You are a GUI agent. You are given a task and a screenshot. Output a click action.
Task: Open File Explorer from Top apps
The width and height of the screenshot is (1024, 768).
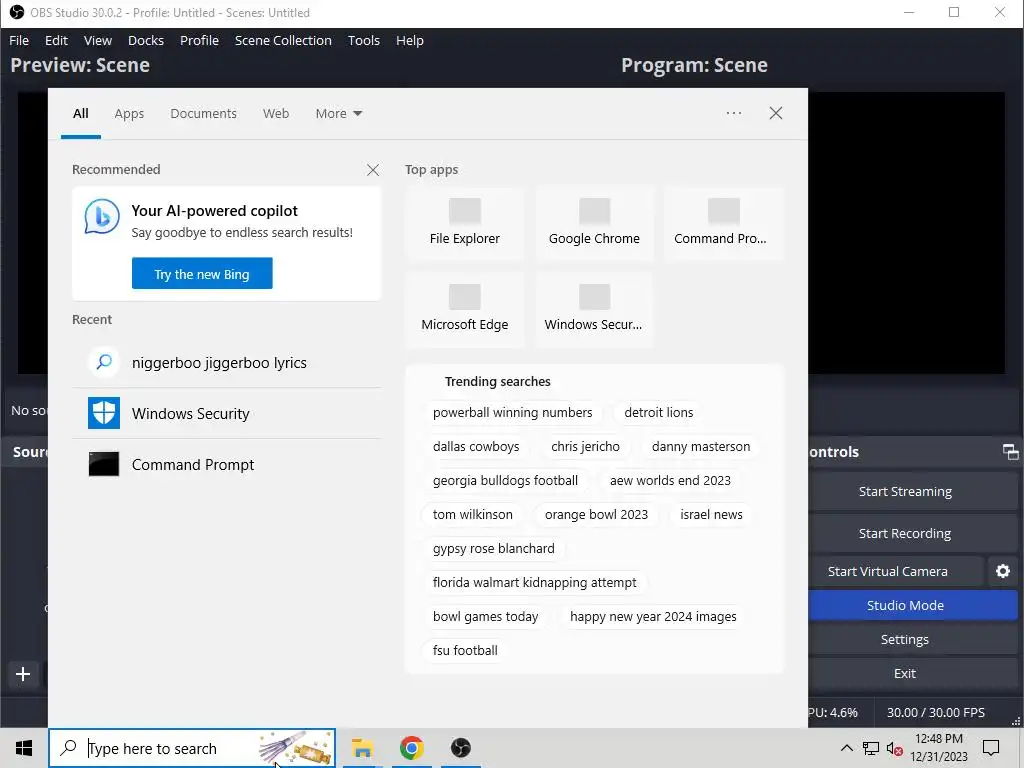click(464, 223)
